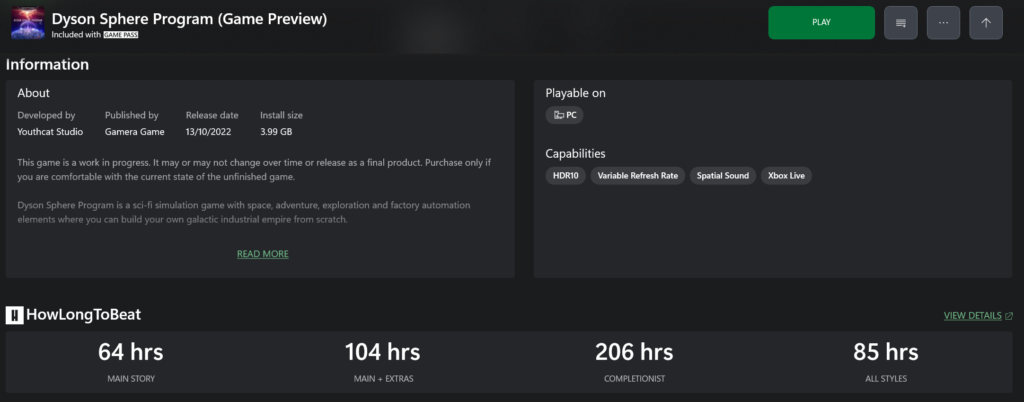Click the HDR10 capability tag
The image size is (1024, 402).
(x=564, y=176)
